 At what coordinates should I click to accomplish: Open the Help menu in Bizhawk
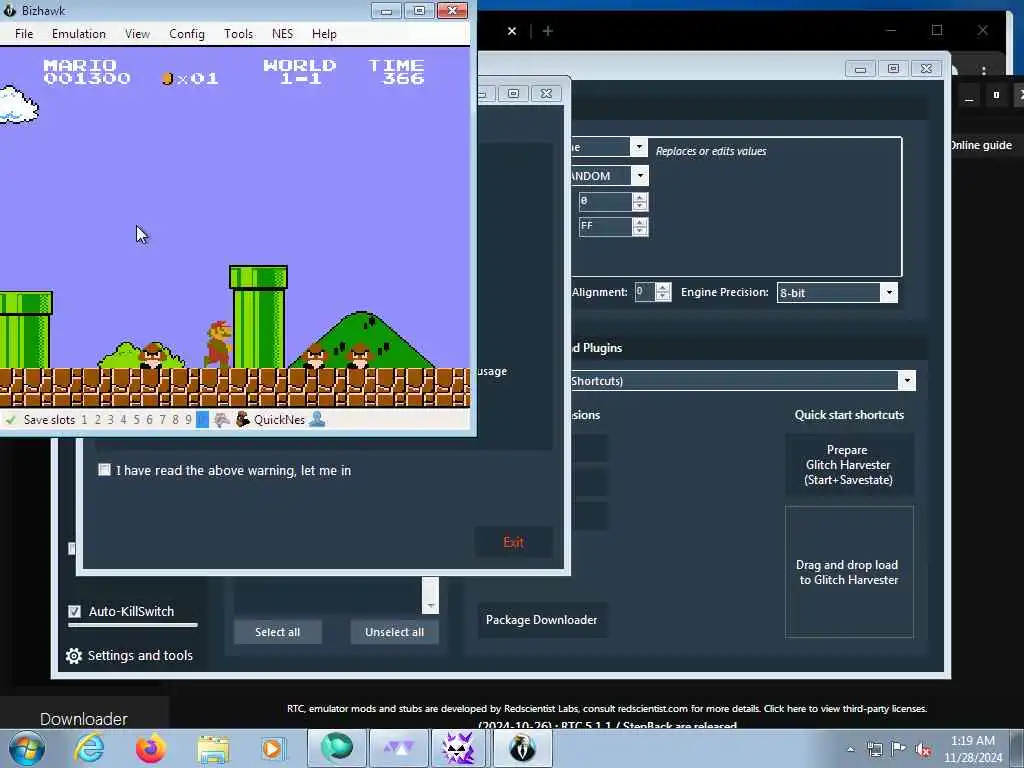point(324,34)
